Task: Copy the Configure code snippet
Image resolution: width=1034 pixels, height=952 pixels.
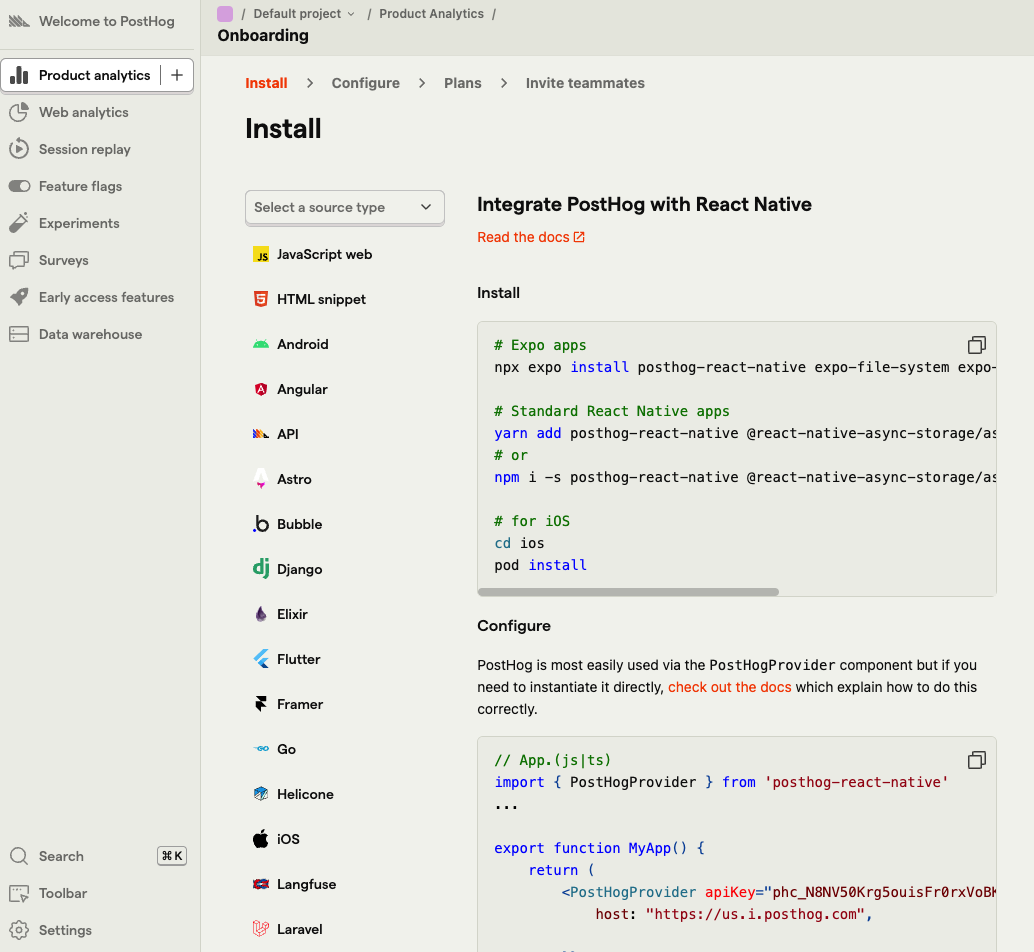Action: pos(976,760)
